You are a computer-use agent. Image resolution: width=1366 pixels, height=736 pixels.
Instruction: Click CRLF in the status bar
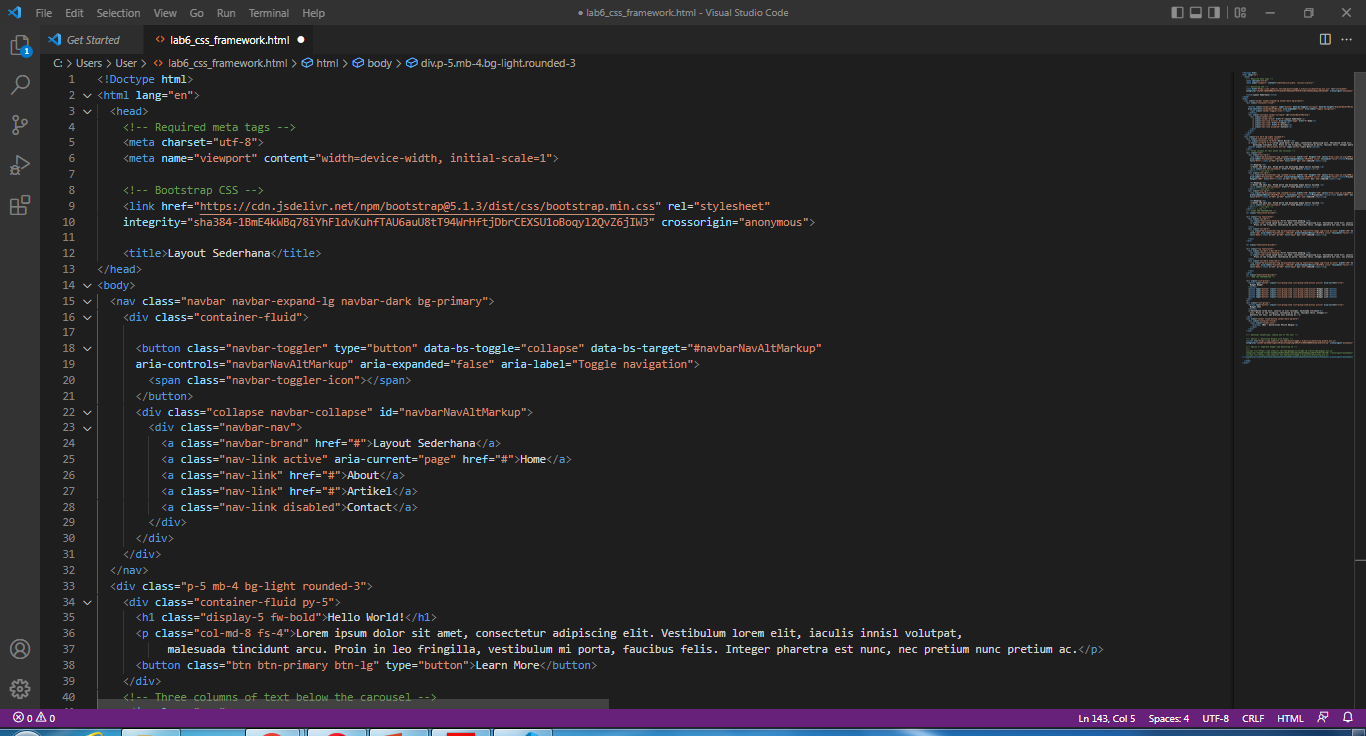1253,717
